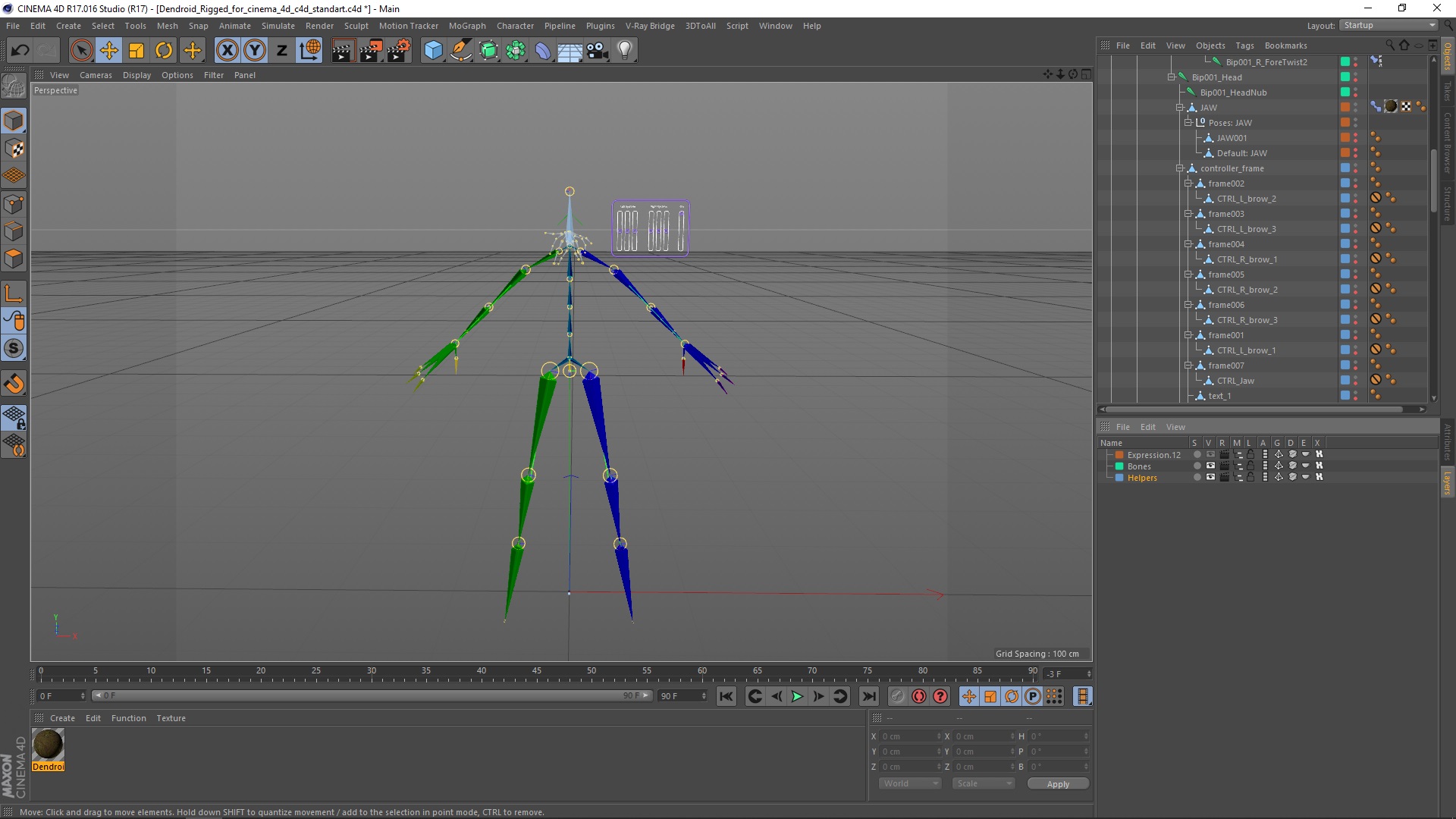Click timeline ruler at frame 45

(536, 672)
